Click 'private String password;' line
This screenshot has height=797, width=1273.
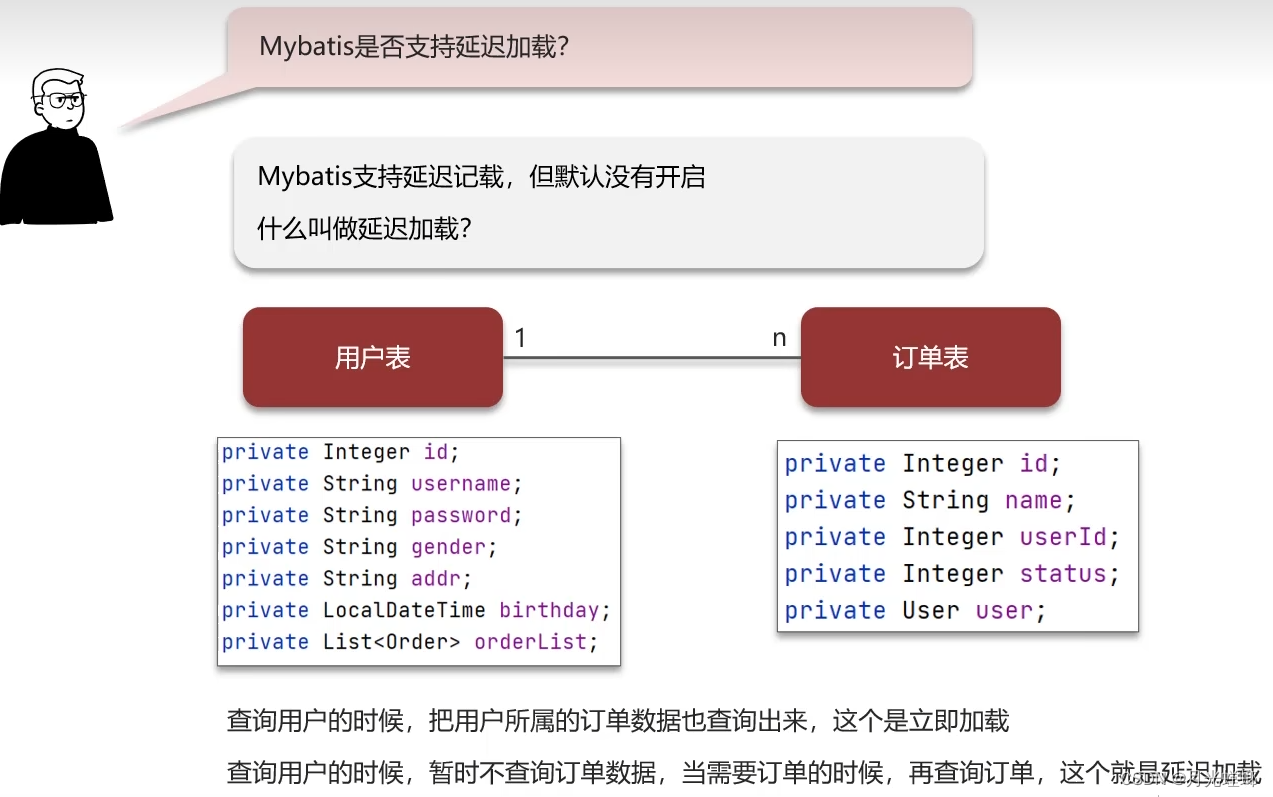[372, 516]
